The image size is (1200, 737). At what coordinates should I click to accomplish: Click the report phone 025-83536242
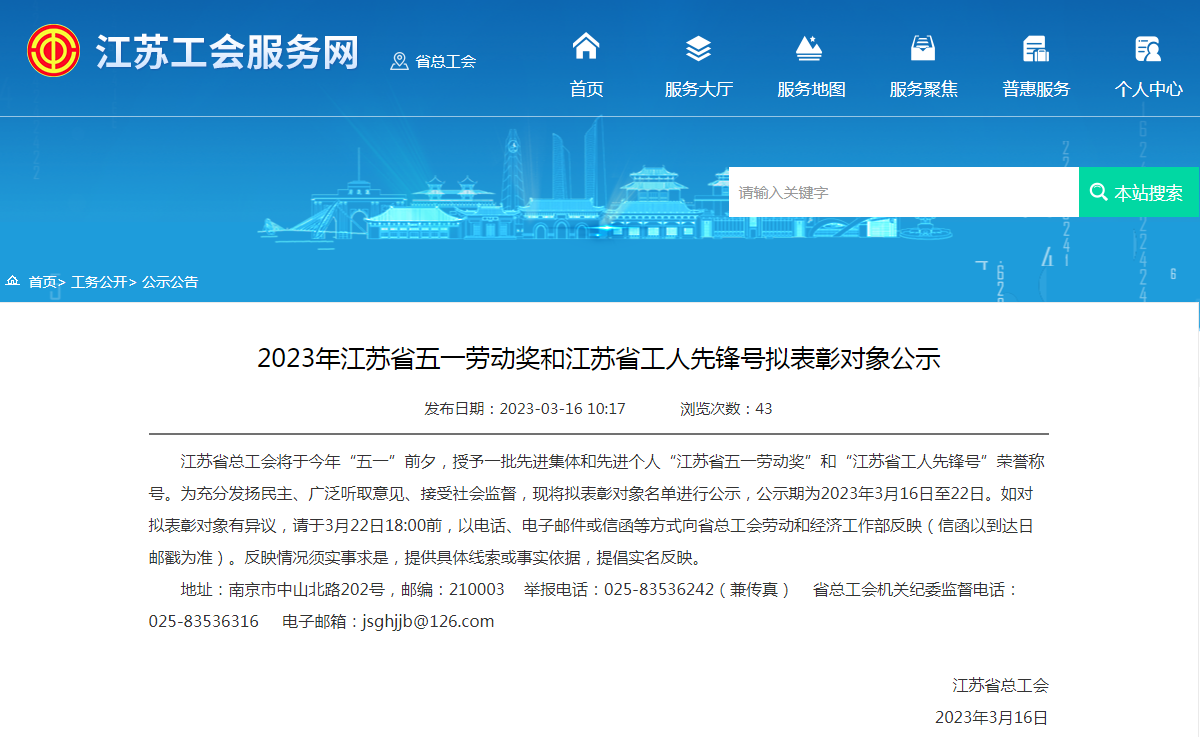[x=659, y=589]
